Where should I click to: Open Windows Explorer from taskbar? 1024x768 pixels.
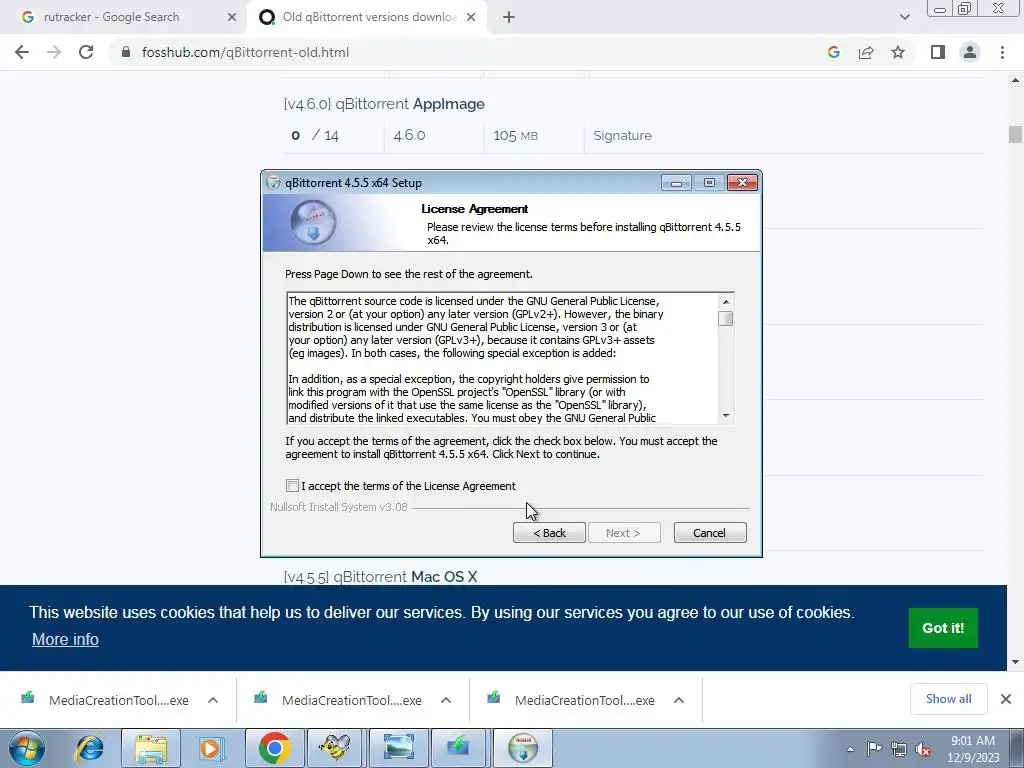click(151, 748)
